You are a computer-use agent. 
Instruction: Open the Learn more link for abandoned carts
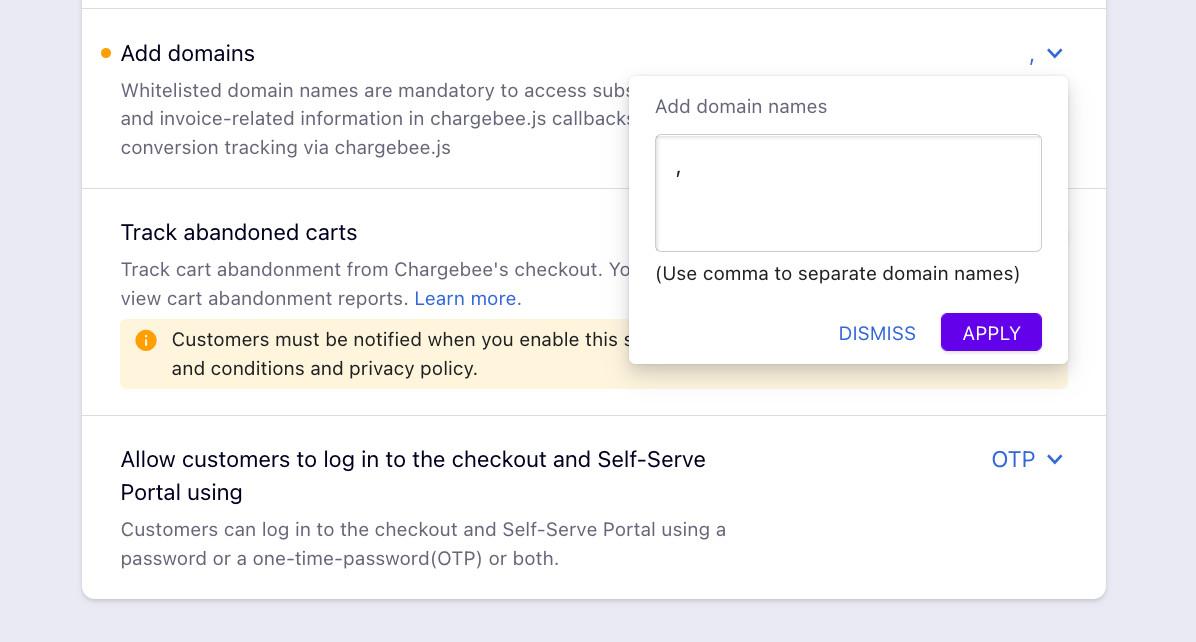pyautogui.click(x=465, y=298)
